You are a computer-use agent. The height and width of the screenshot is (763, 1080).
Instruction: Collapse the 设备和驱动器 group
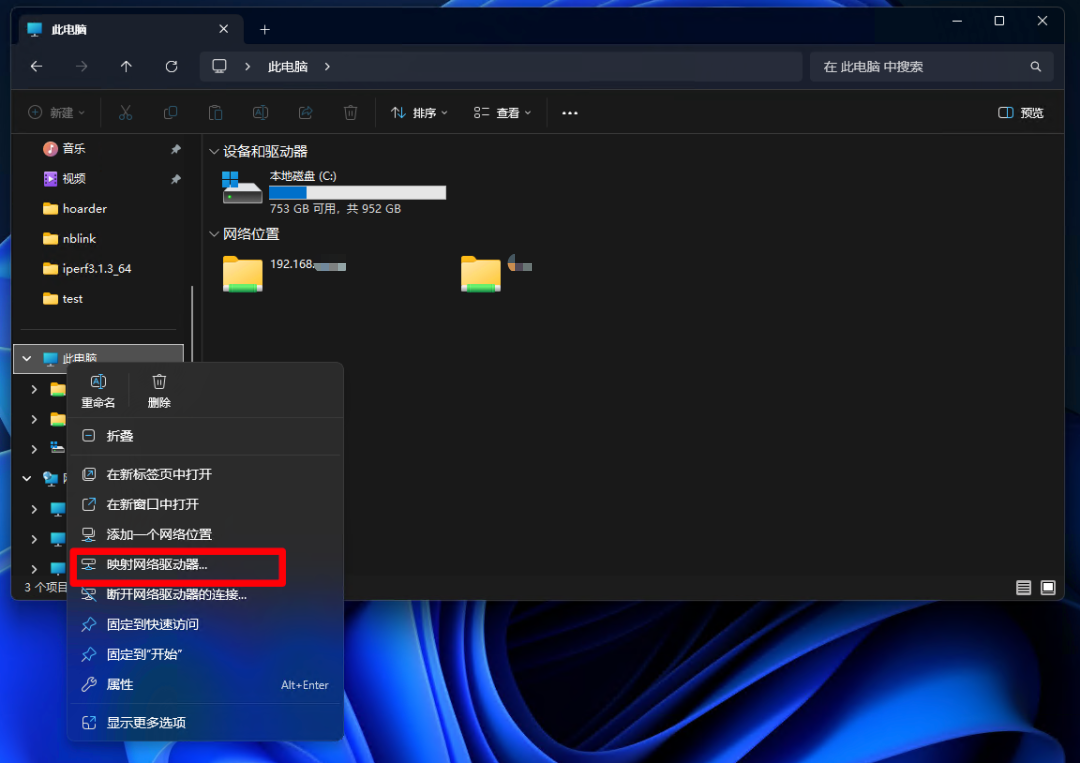(214, 151)
